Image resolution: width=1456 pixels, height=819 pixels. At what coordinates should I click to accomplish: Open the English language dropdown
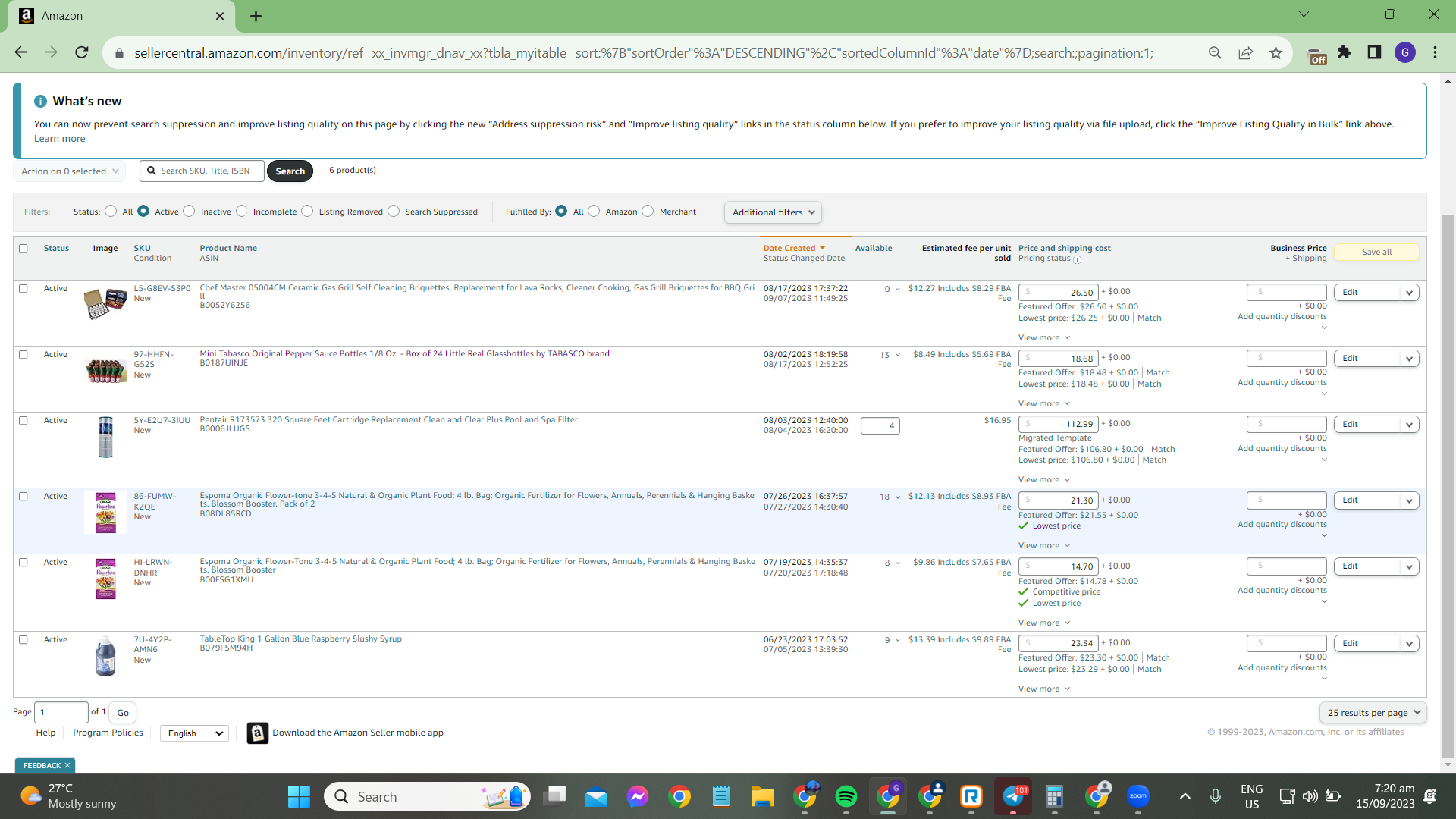pos(195,733)
